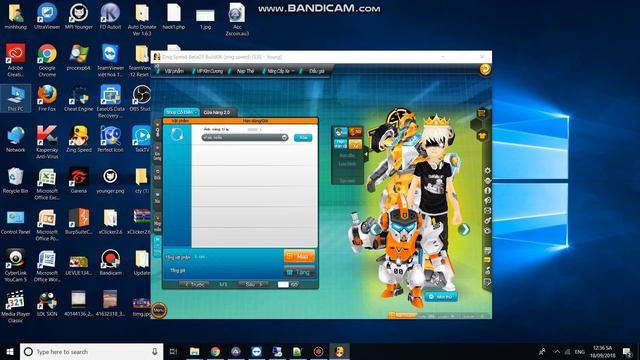Open Task View from the taskbar
This screenshot has width=640, height=360.
173,351
